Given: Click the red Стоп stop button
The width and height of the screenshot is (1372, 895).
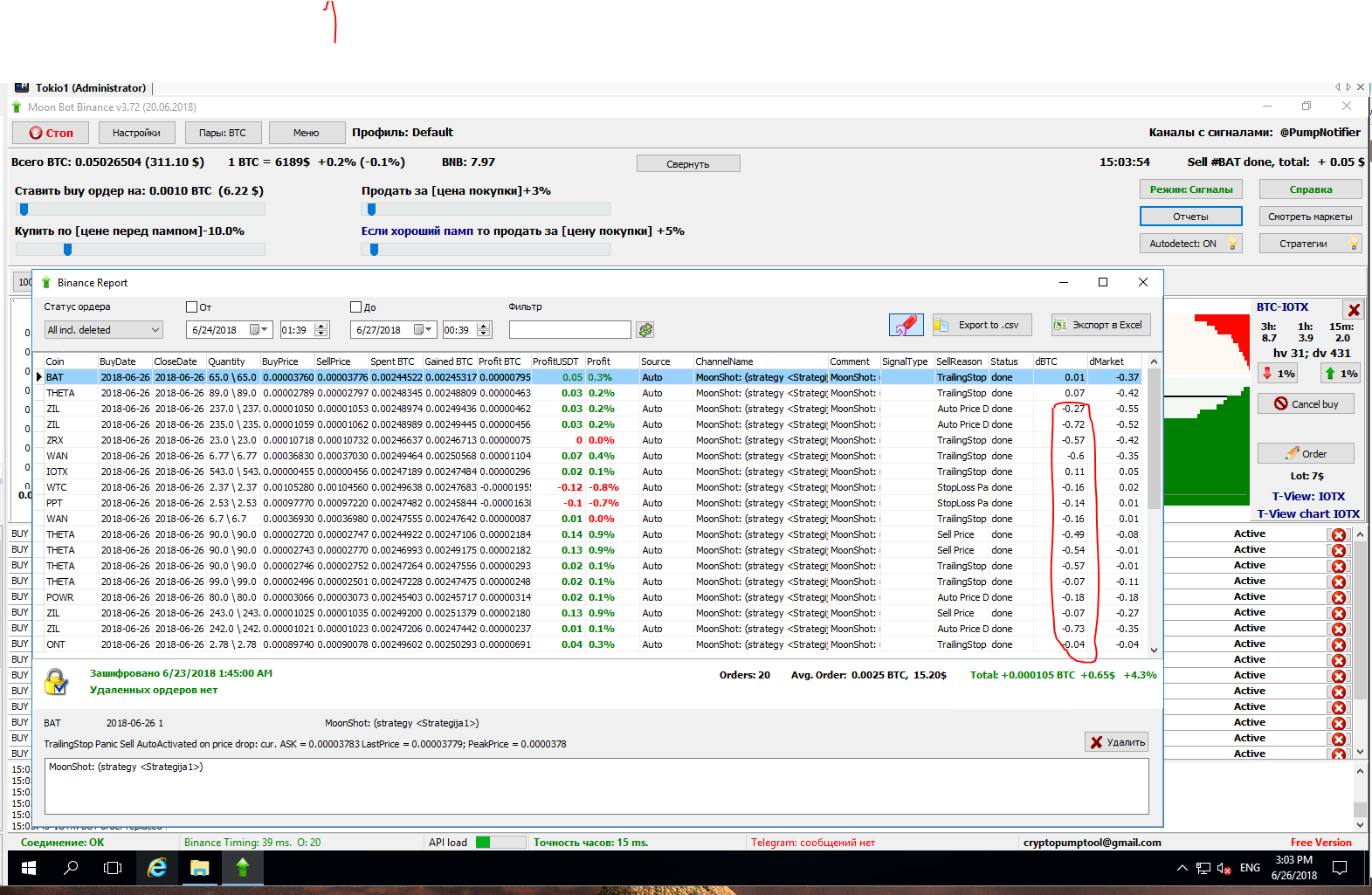Looking at the screenshot, I should click(51, 133).
